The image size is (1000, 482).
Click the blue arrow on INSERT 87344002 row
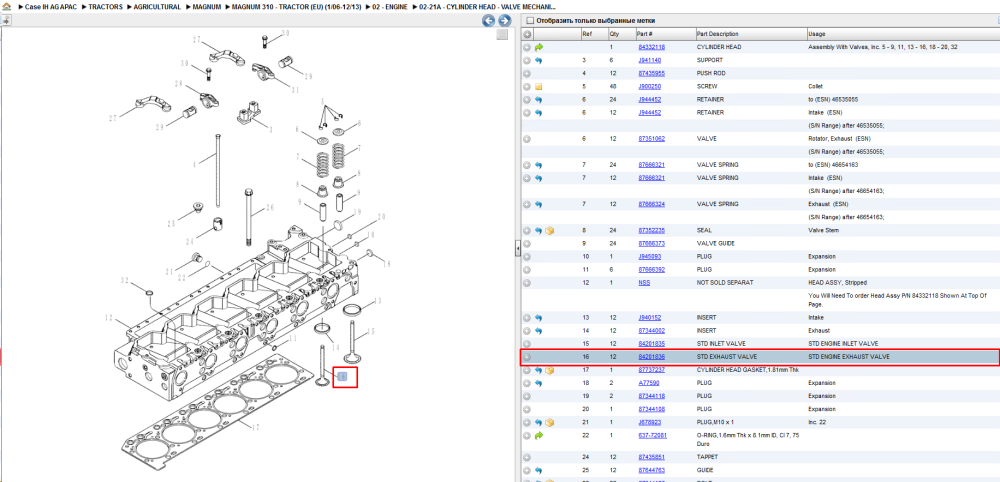coord(539,331)
